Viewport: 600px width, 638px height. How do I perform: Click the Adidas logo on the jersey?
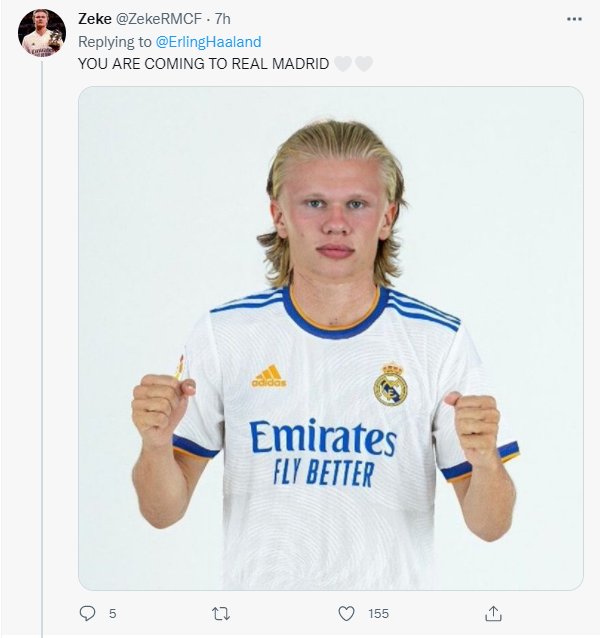coord(268,376)
